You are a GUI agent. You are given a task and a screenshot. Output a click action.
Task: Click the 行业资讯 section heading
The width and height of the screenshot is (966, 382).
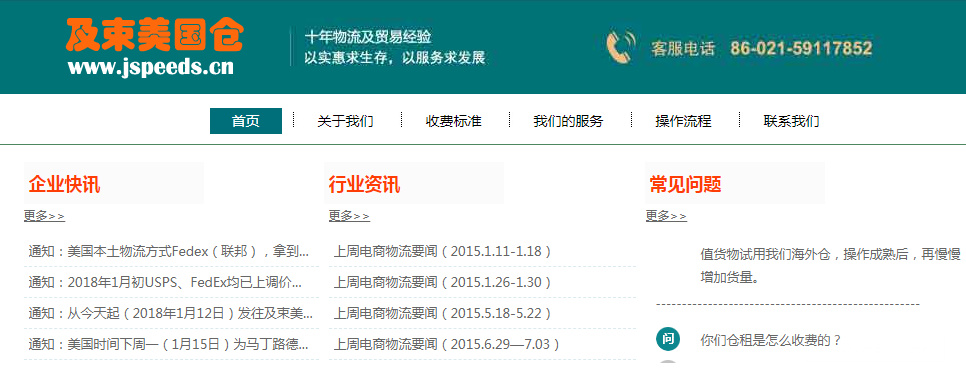point(364,184)
